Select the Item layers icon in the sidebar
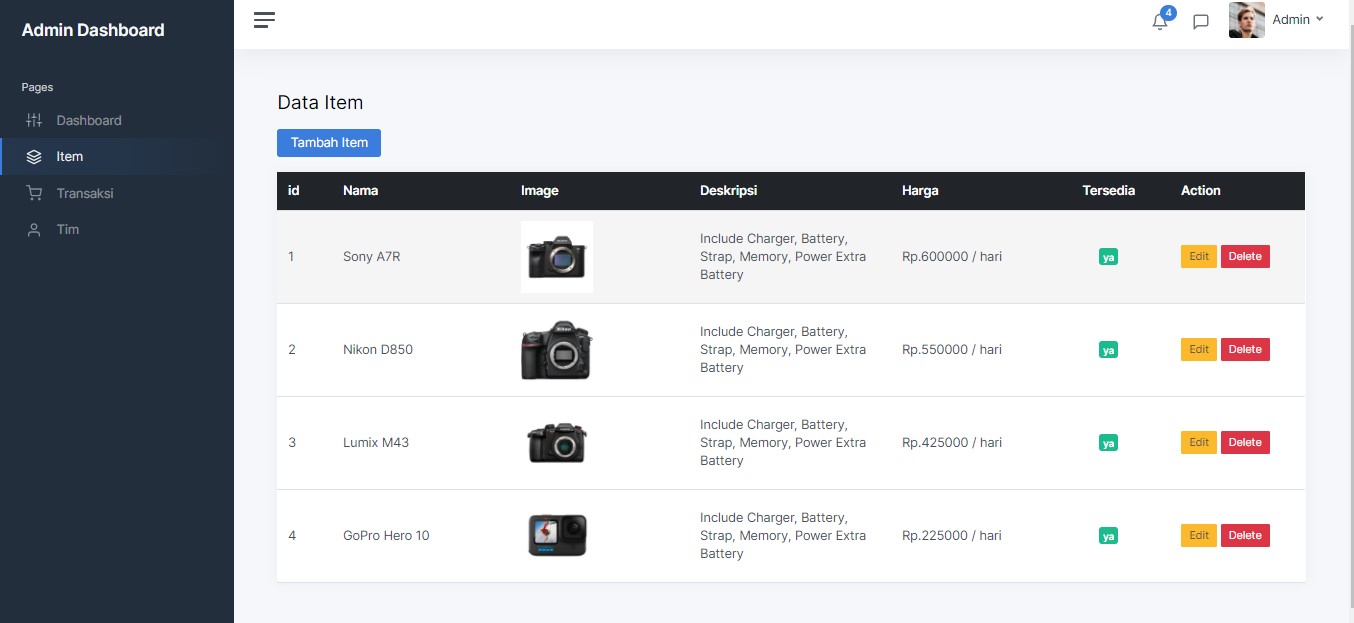The height and width of the screenshot is (623, 1354). (x=33, y=156)
